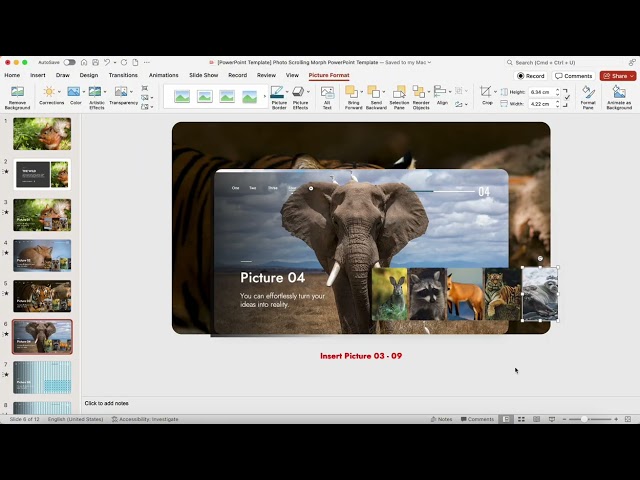Expand the Share button dropdown

632,76
